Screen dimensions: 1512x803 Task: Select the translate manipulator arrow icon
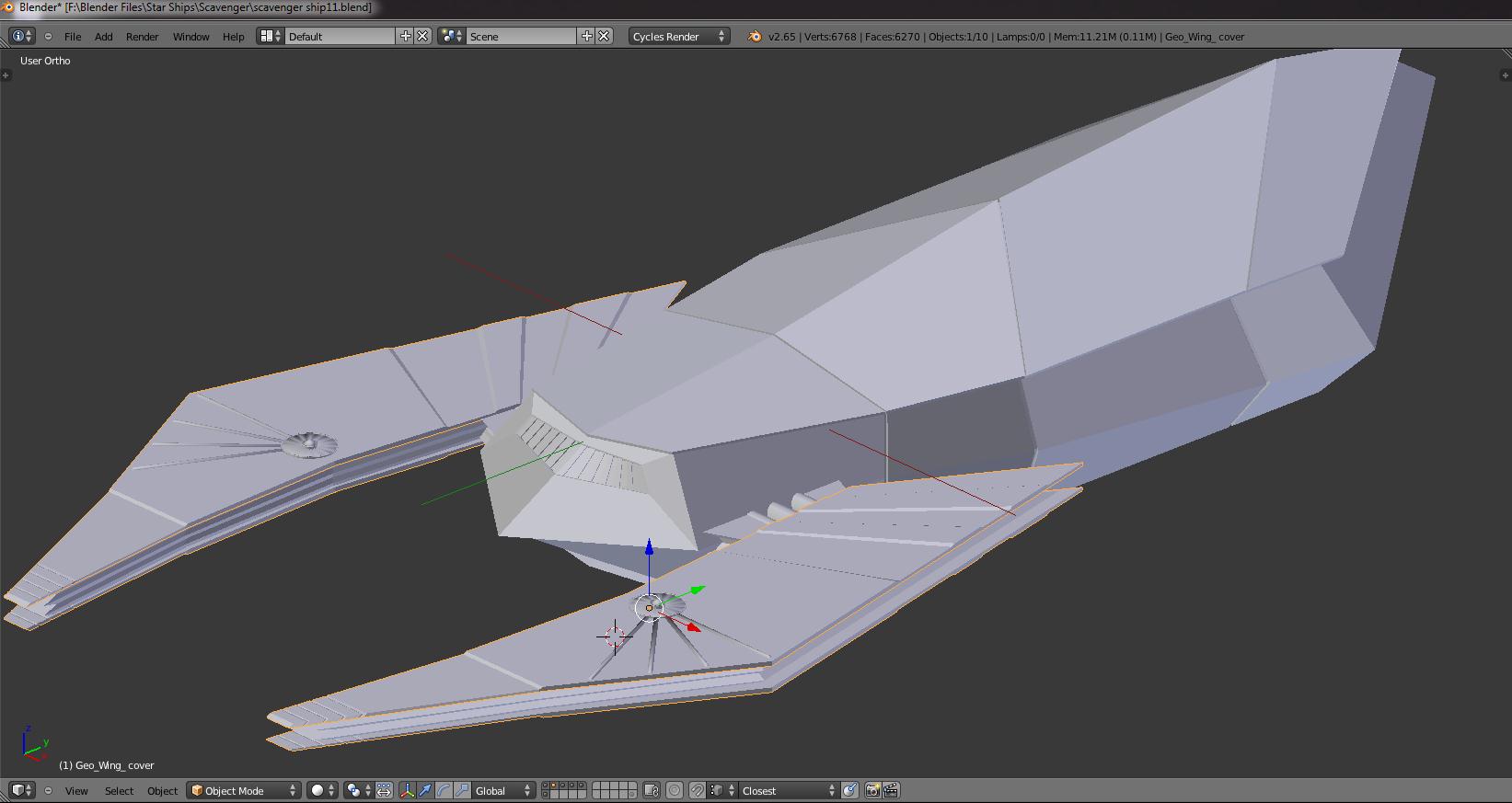click(x=425, y=790)
